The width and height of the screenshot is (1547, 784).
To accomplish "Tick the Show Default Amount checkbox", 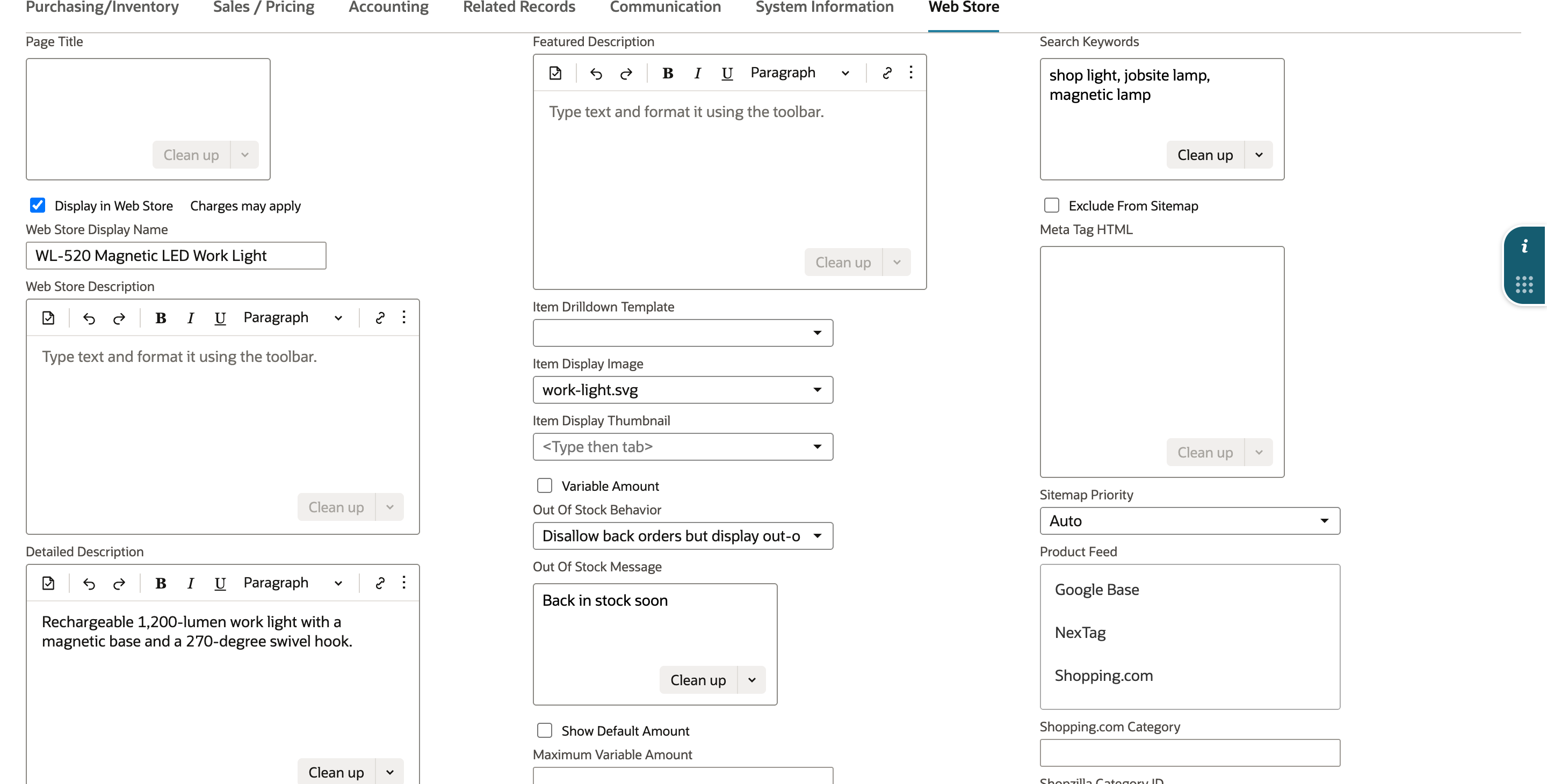I will pyautogui.click(x=545, y=731).
